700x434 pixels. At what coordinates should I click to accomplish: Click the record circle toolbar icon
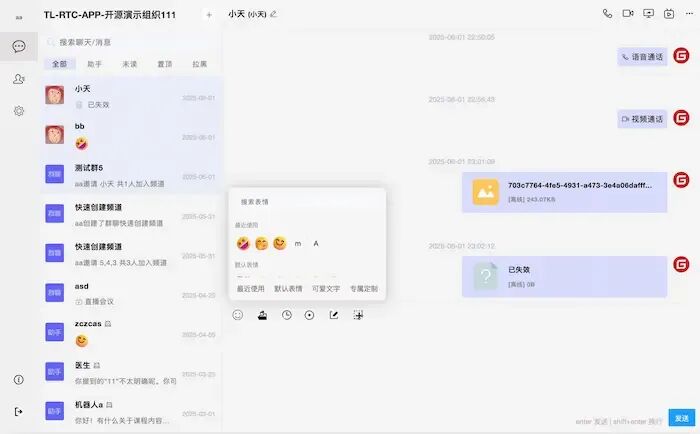point(309,315)
